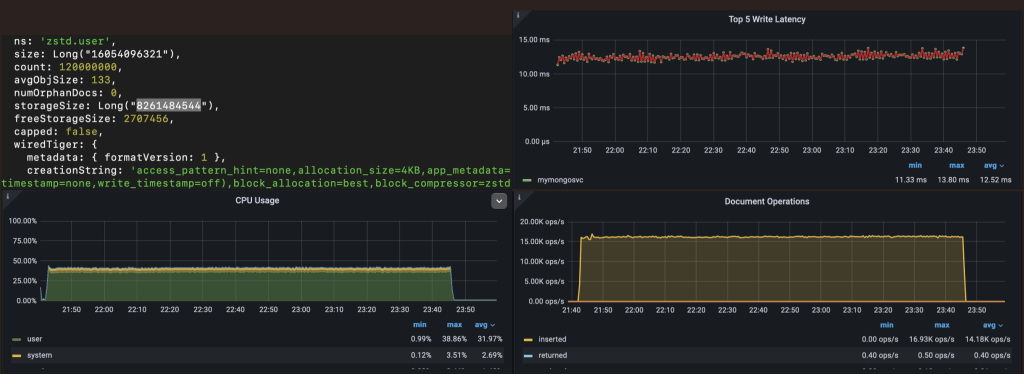The width and height of the screenshot is (1024, 374).
Task: Open the Document Operations title menu
Action: click(767, 201)
